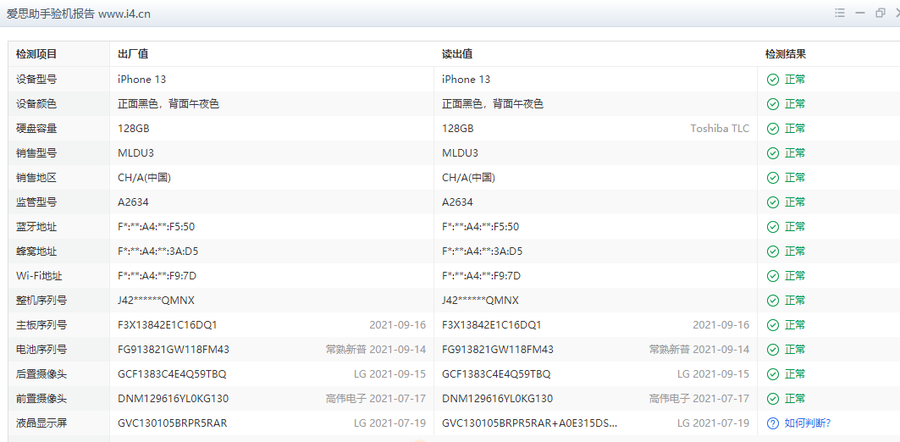Click the green check icon for 电池序列号
Image resolution: width=900 pixels, height=442 pixels.
773,350
